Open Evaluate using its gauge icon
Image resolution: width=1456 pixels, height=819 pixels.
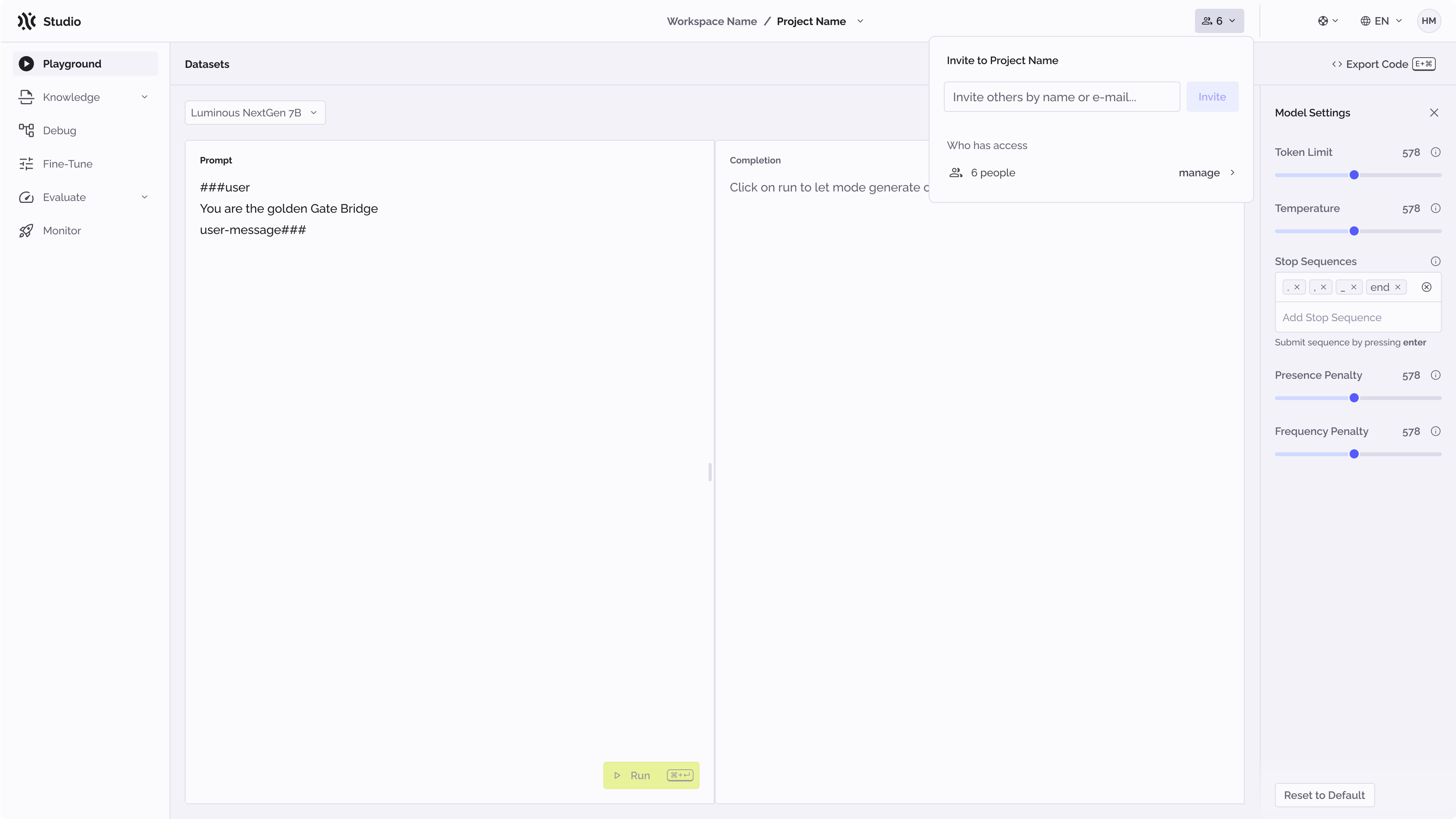click(x=27, y=197)
